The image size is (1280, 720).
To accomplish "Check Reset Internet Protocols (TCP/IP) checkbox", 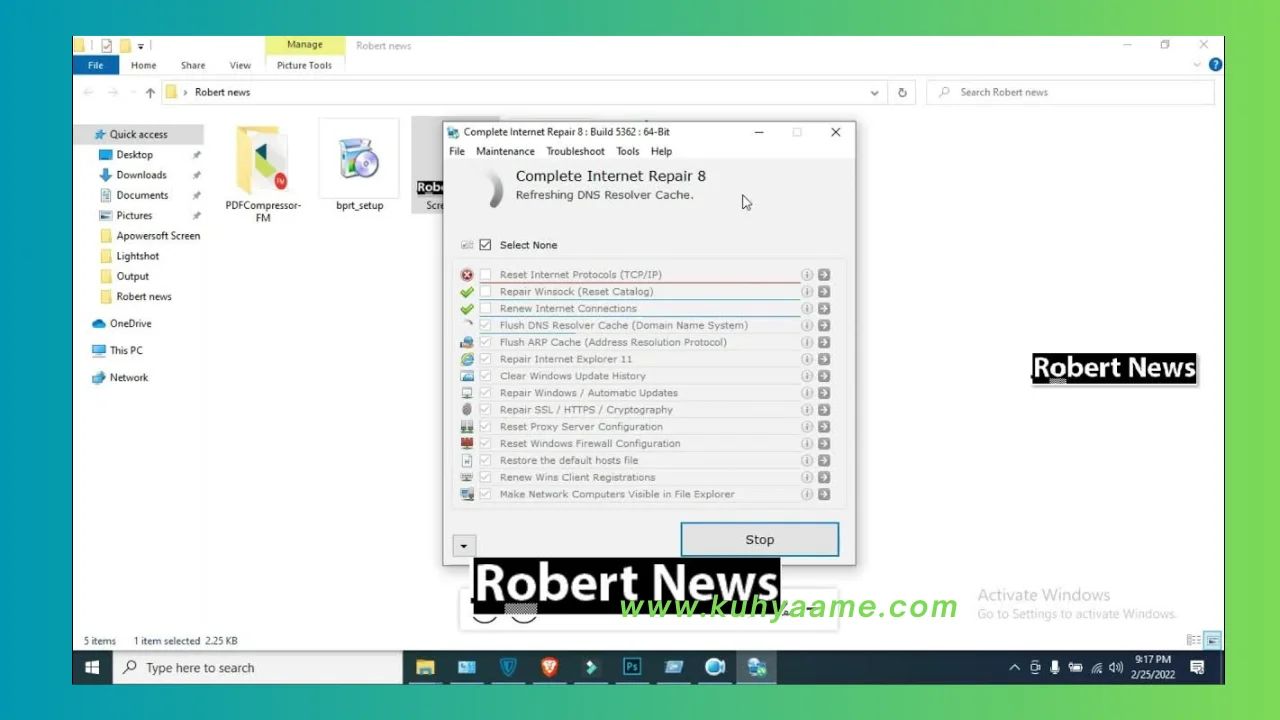I will click(x=485, y=275).
